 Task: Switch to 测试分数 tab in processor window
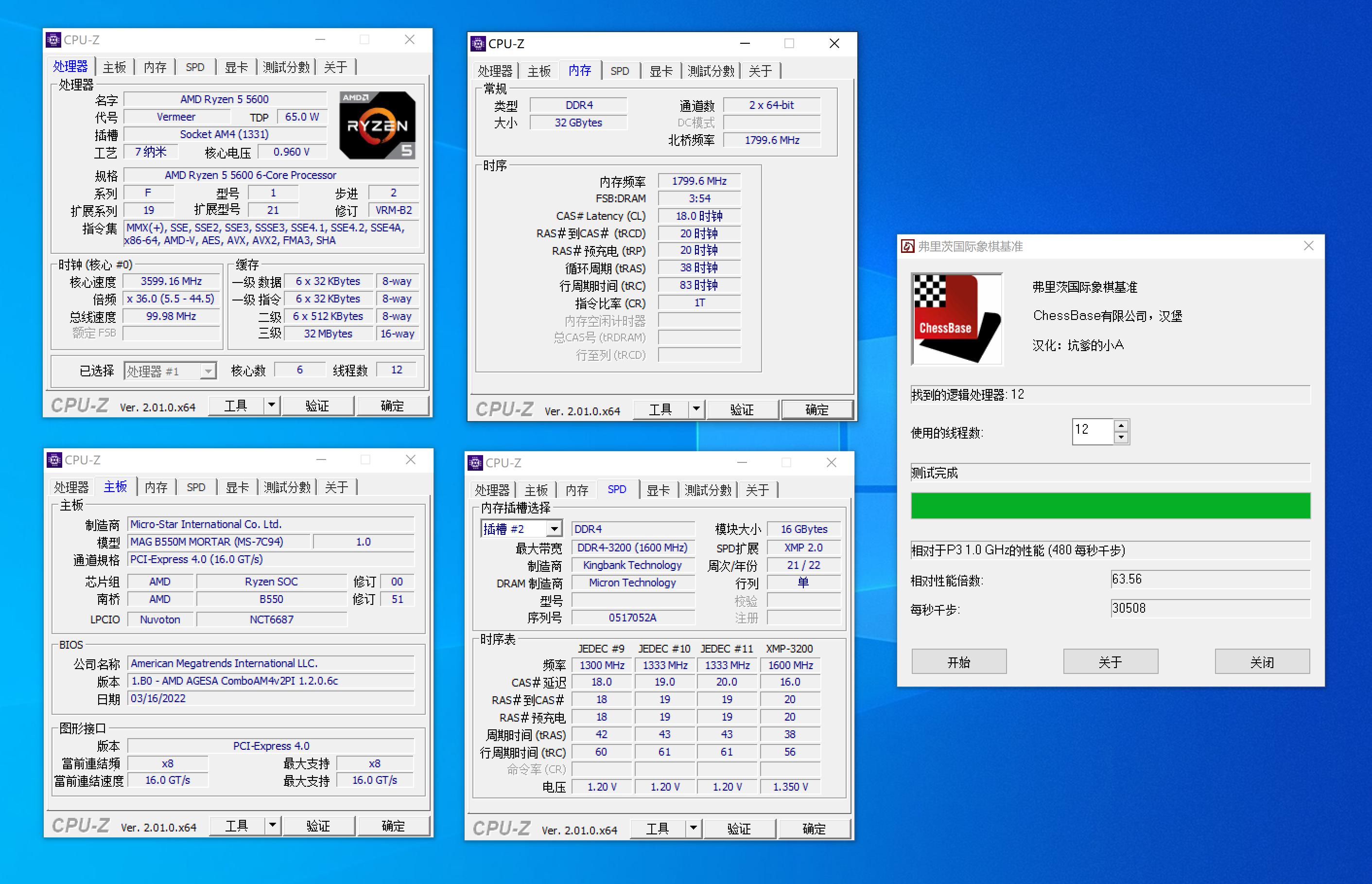[286, 67]
